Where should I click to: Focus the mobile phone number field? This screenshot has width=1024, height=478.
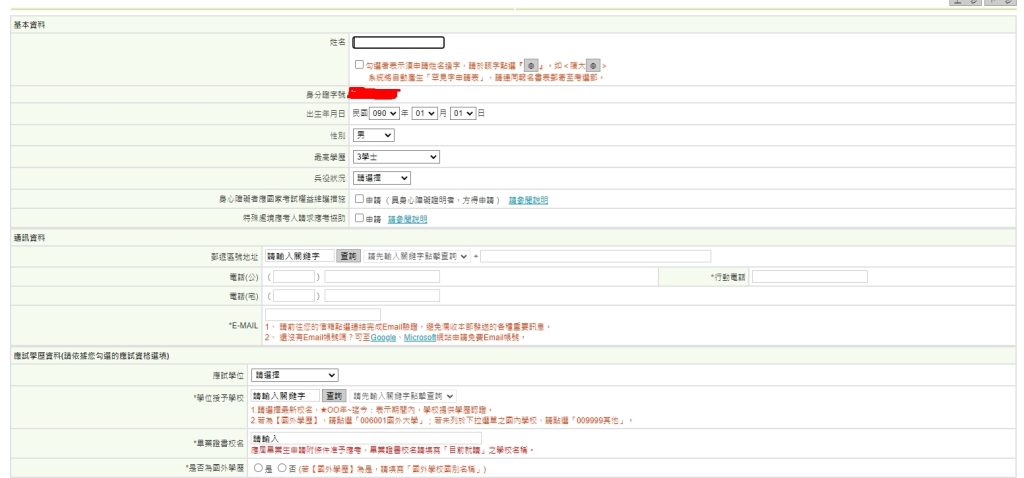(809, 276)
